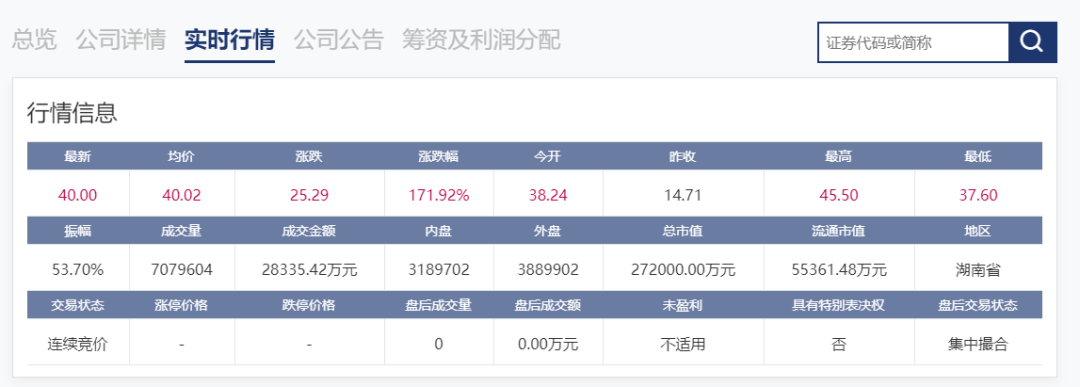
Task: Select the latest price value 40.00
Action: [x=78, y=196]
